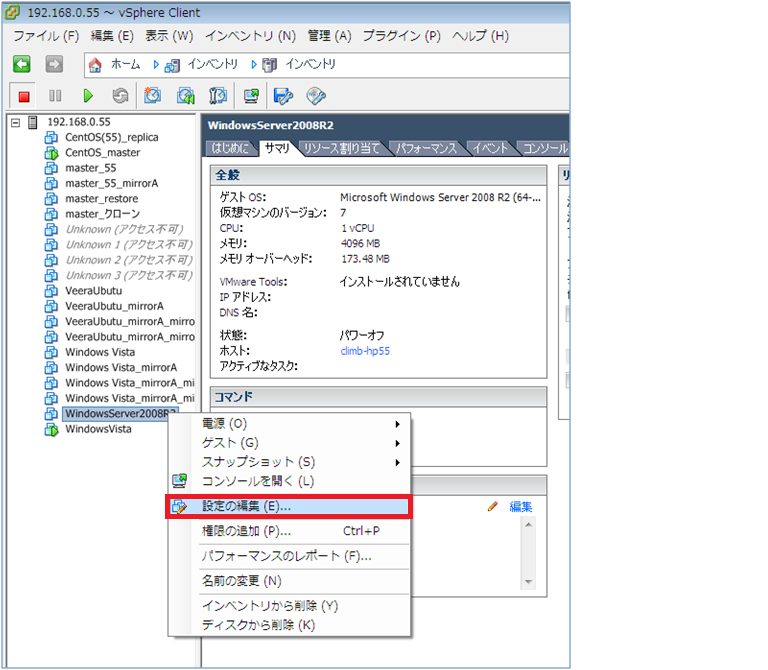
Task: Click the ホーム breadcrumb link
Action: click(125, 64)
